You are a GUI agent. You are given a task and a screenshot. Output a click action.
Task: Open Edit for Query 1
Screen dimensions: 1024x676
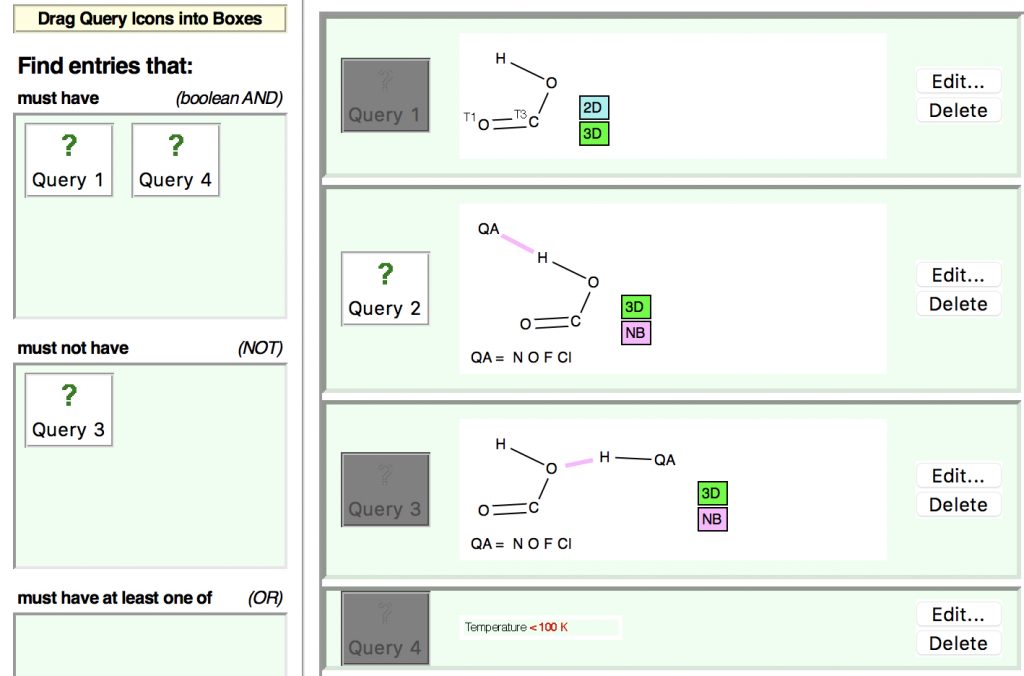pos(958,82)
